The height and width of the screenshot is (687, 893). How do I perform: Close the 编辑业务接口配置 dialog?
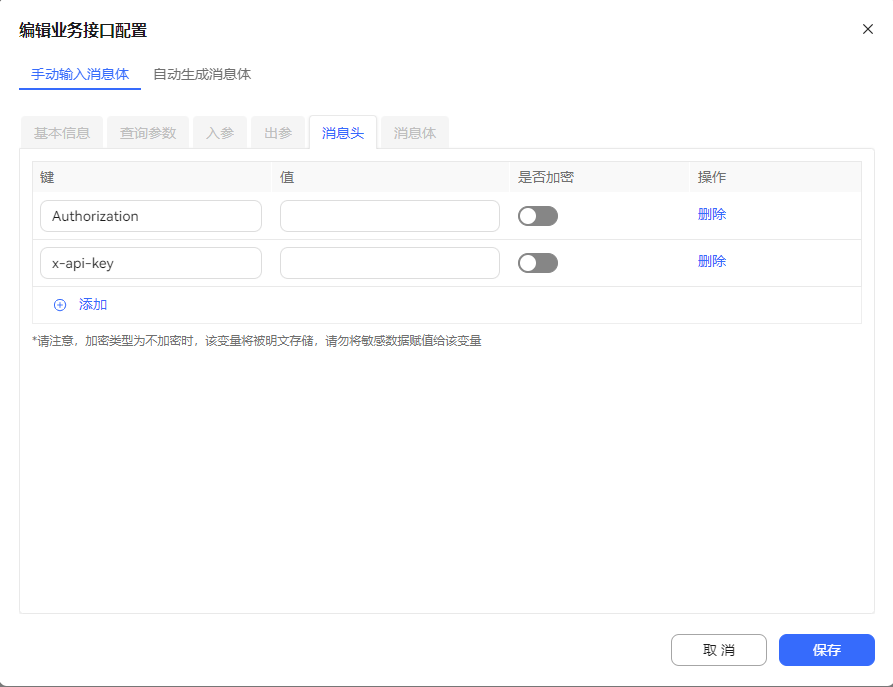click(867, 29)
